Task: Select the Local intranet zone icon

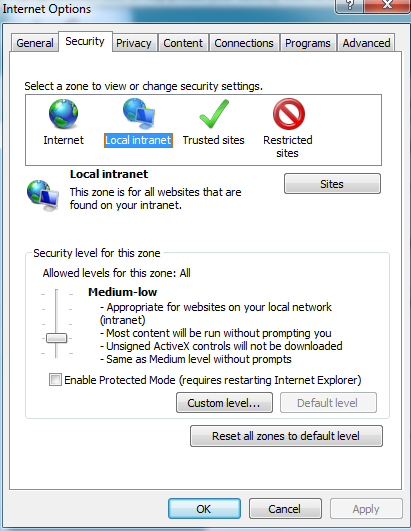Action: (139, 114)
